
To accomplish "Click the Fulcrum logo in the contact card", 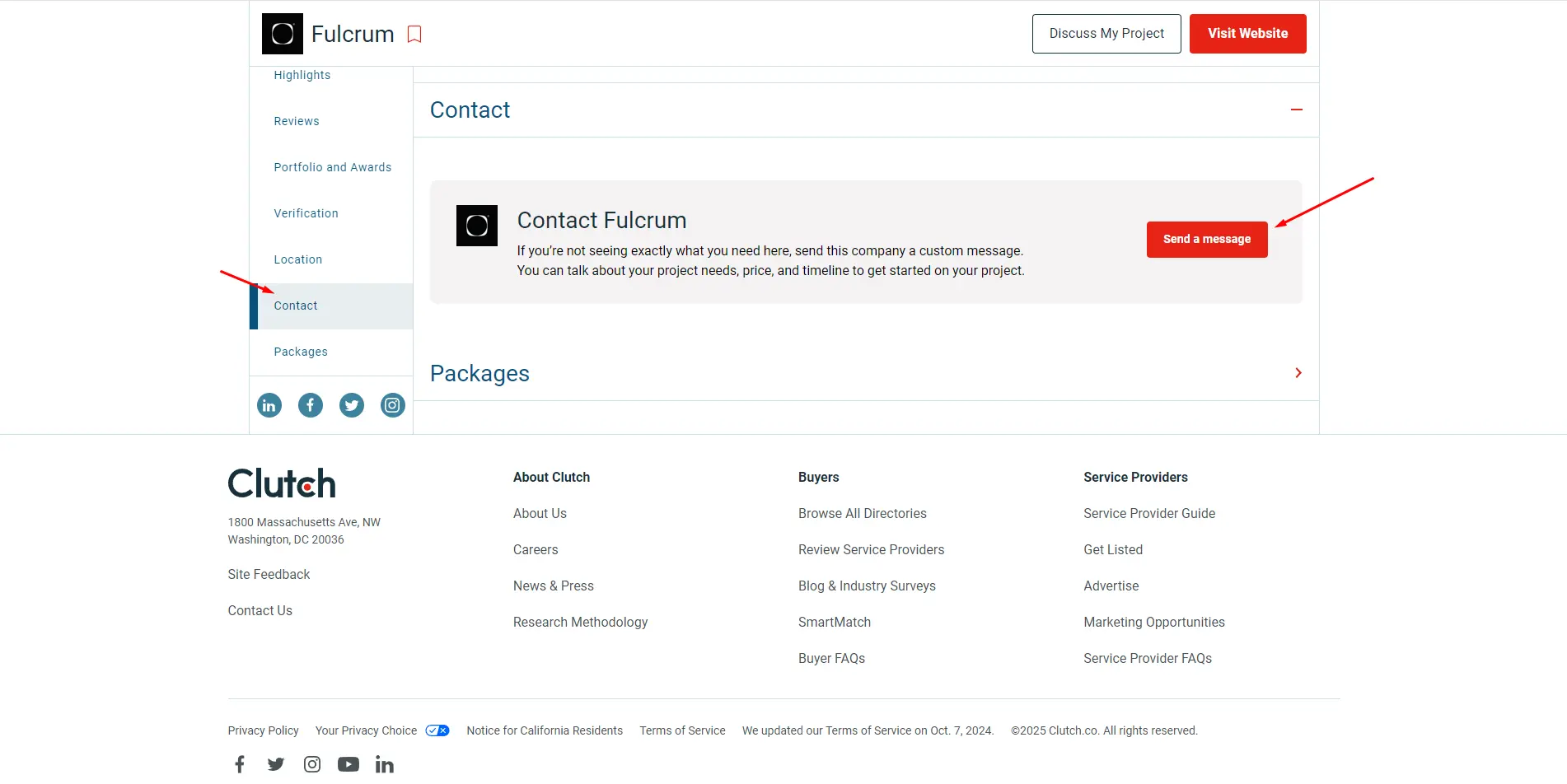I will click(x=477, y=226).
